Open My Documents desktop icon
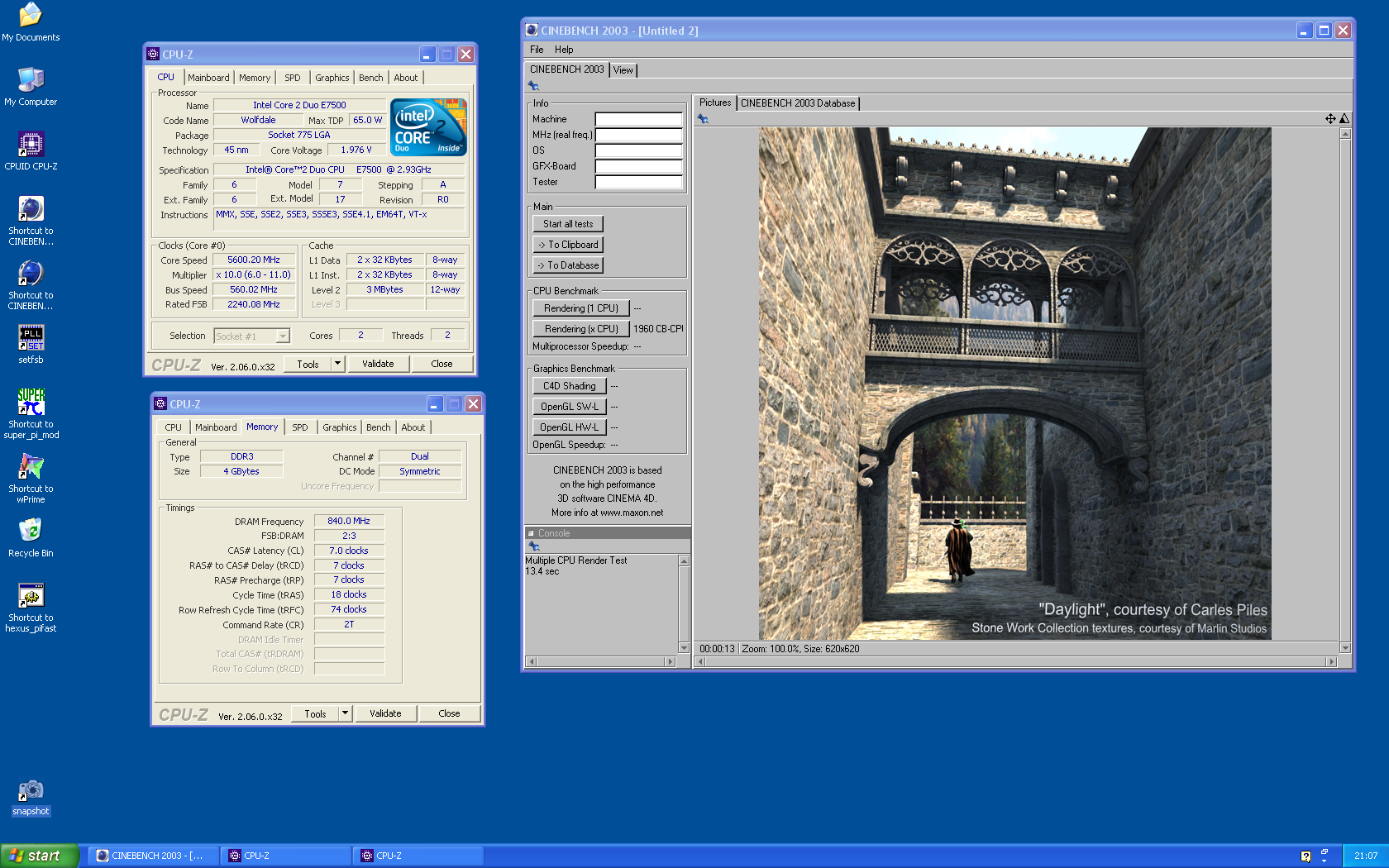Viewport: 1389px width, 868px height. pos(31,15)
